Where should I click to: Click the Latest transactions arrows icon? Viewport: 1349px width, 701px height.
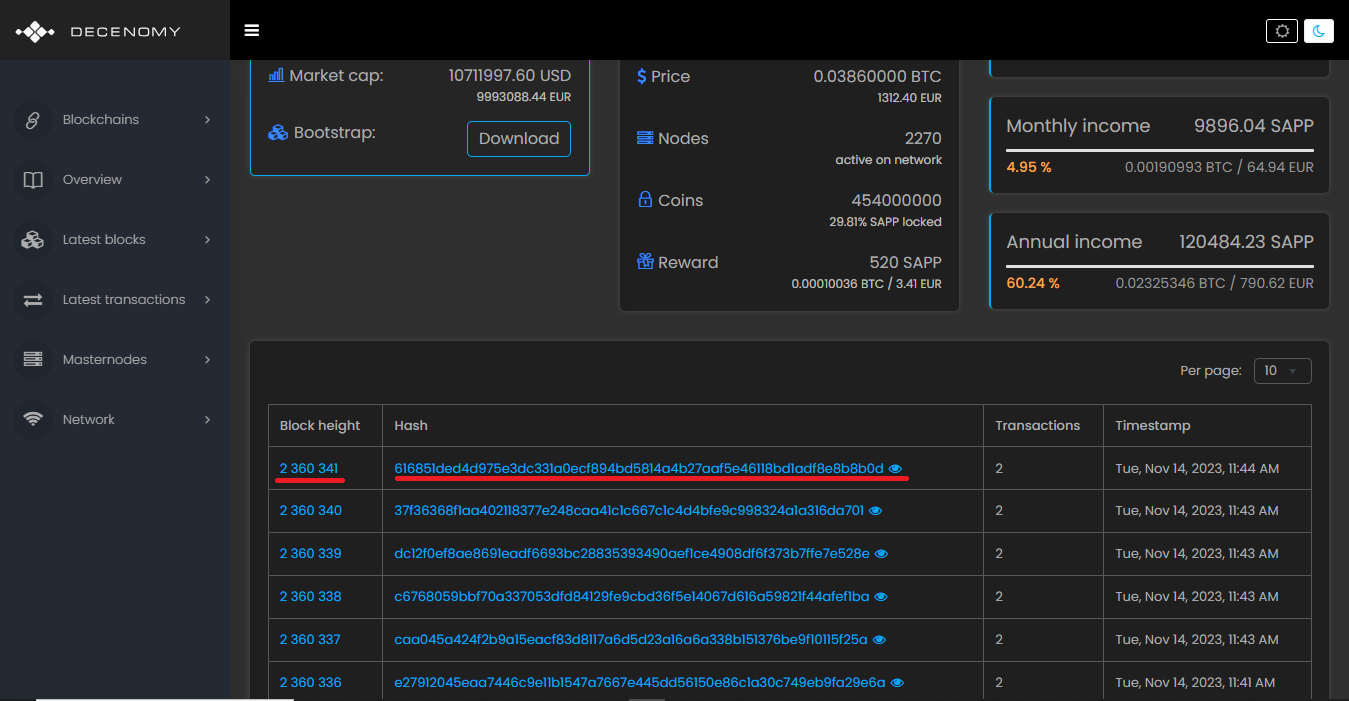pyautogui.click(x=33, y=300)
